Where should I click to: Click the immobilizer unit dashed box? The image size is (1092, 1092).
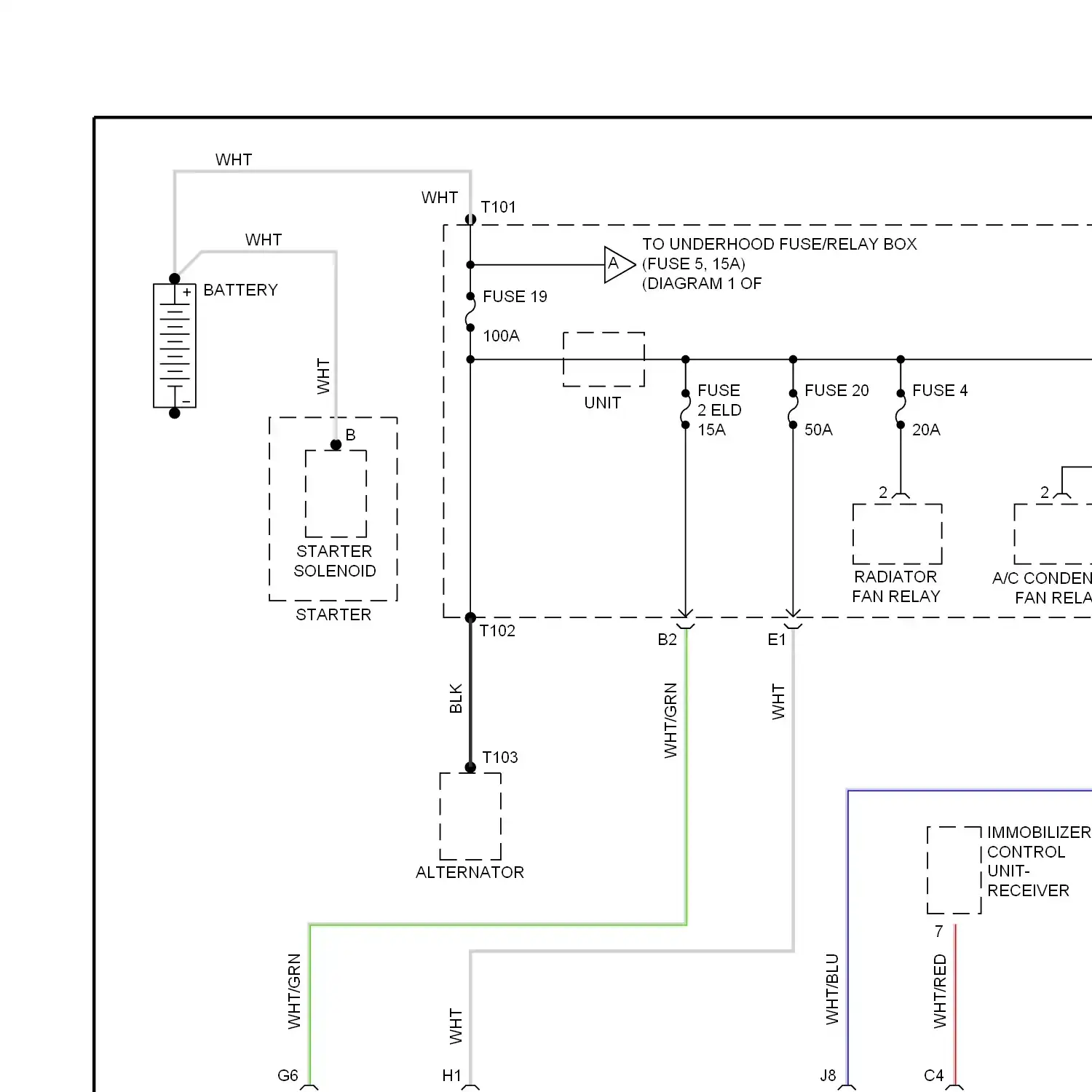point(954,870)
